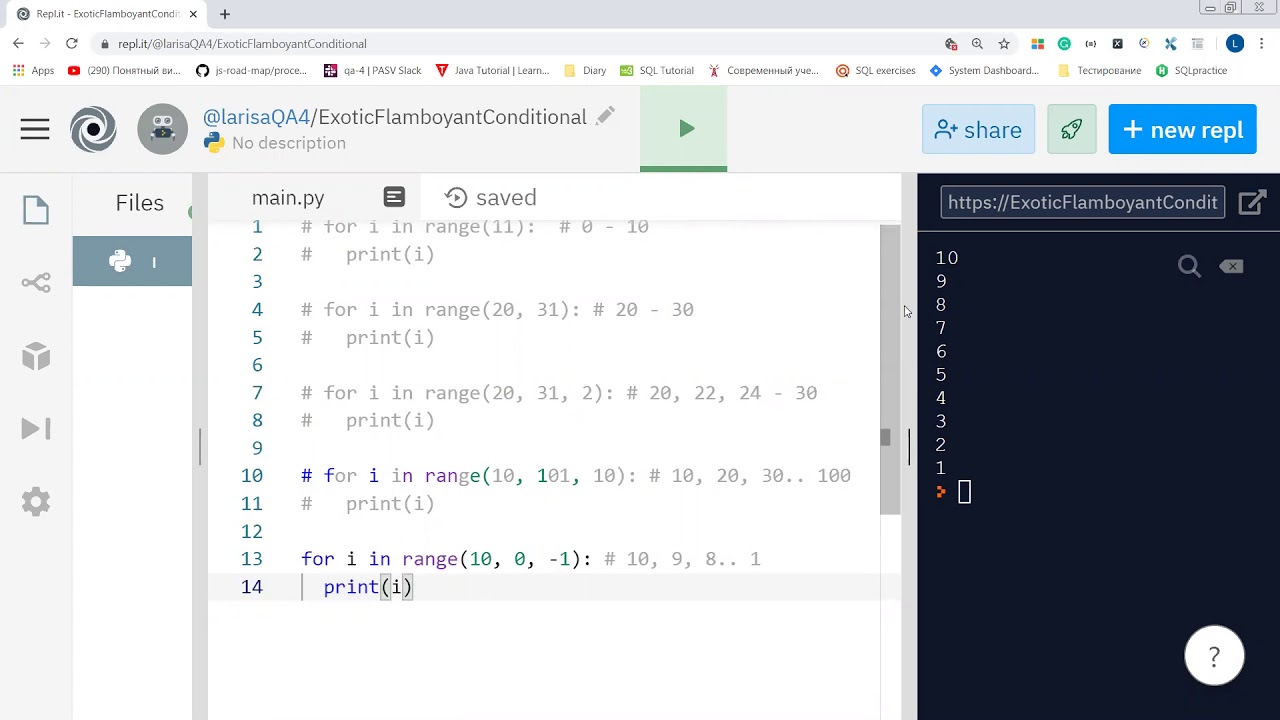The width and height of the screenshot is (1280, 720).
Task: Click the ExoticFlamboyantConditional repl name
Action: pos(452,117)
